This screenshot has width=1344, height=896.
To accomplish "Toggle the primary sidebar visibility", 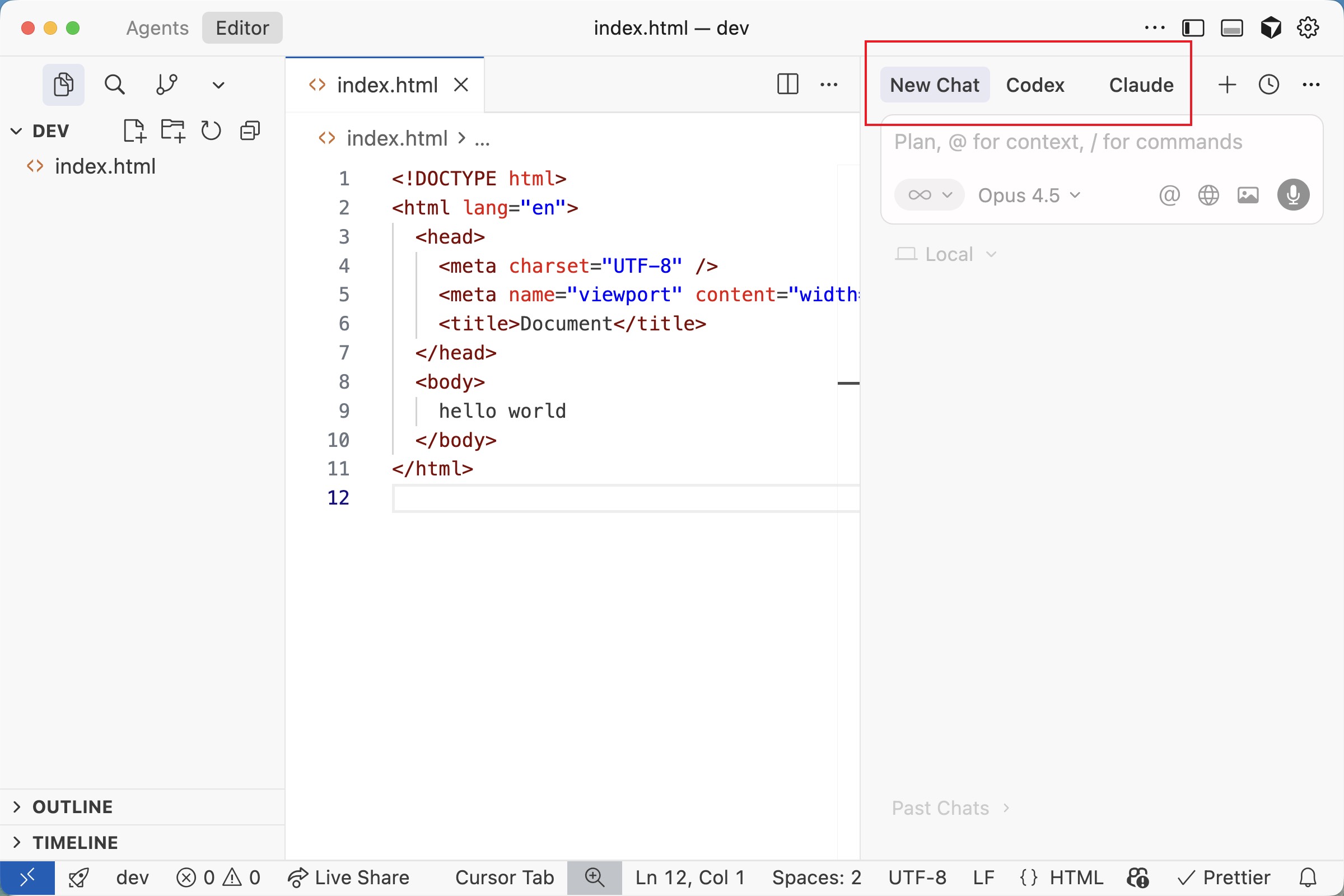I will pos(1193,28).
